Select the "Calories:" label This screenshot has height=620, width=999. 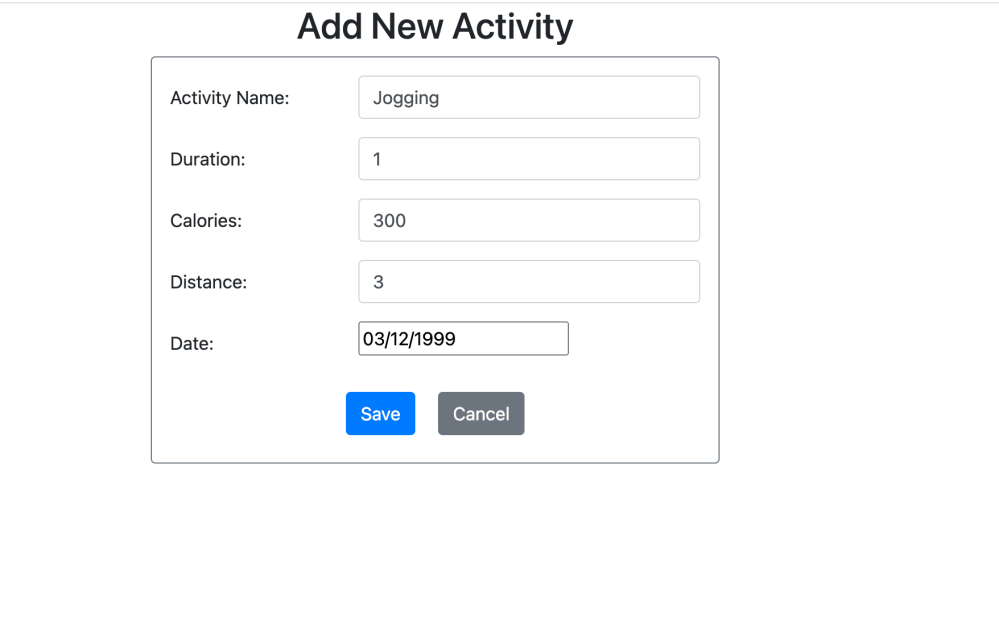pos(206,221)
